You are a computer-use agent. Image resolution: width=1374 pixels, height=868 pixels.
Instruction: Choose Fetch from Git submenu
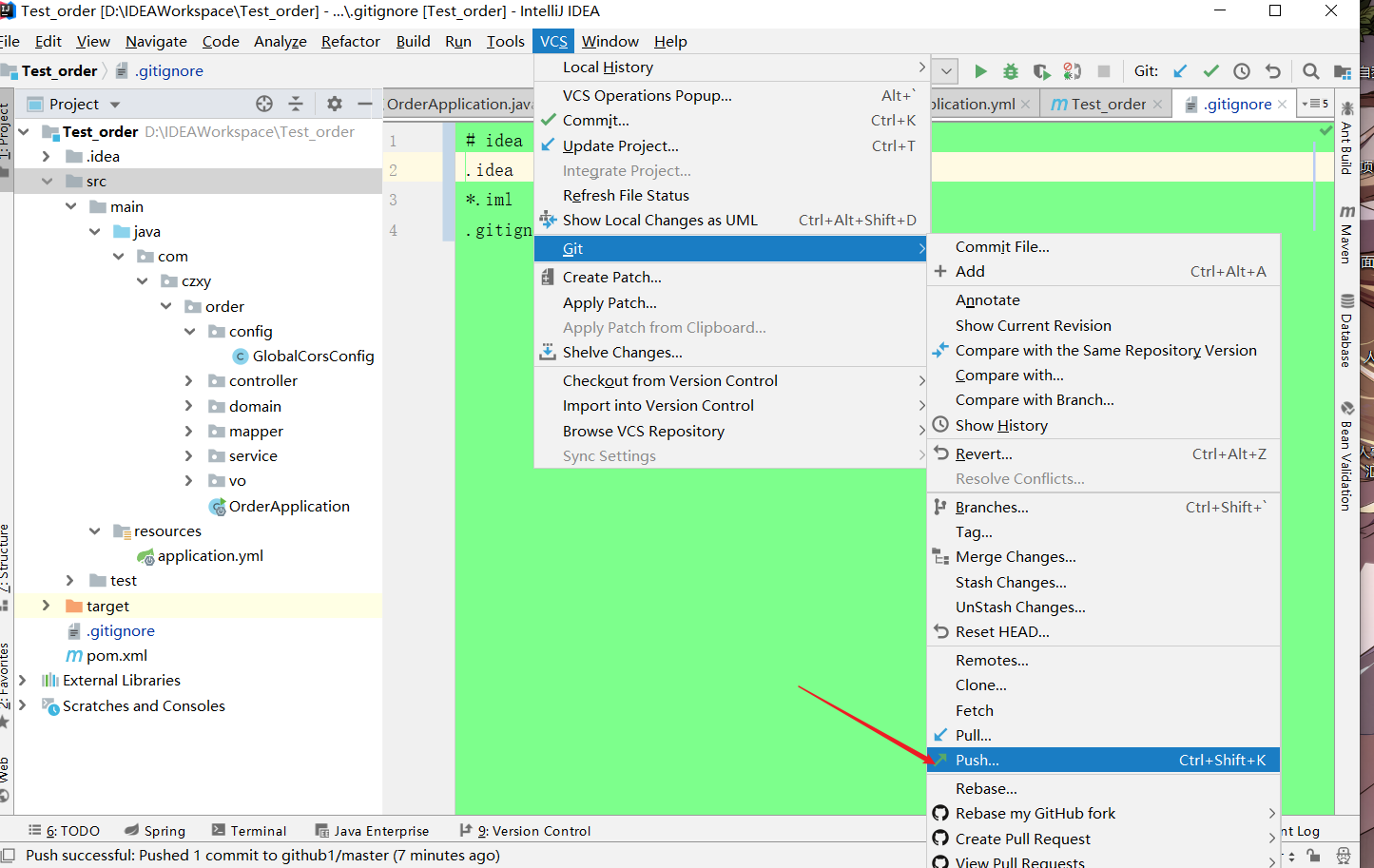click(x=1103, y=710)
